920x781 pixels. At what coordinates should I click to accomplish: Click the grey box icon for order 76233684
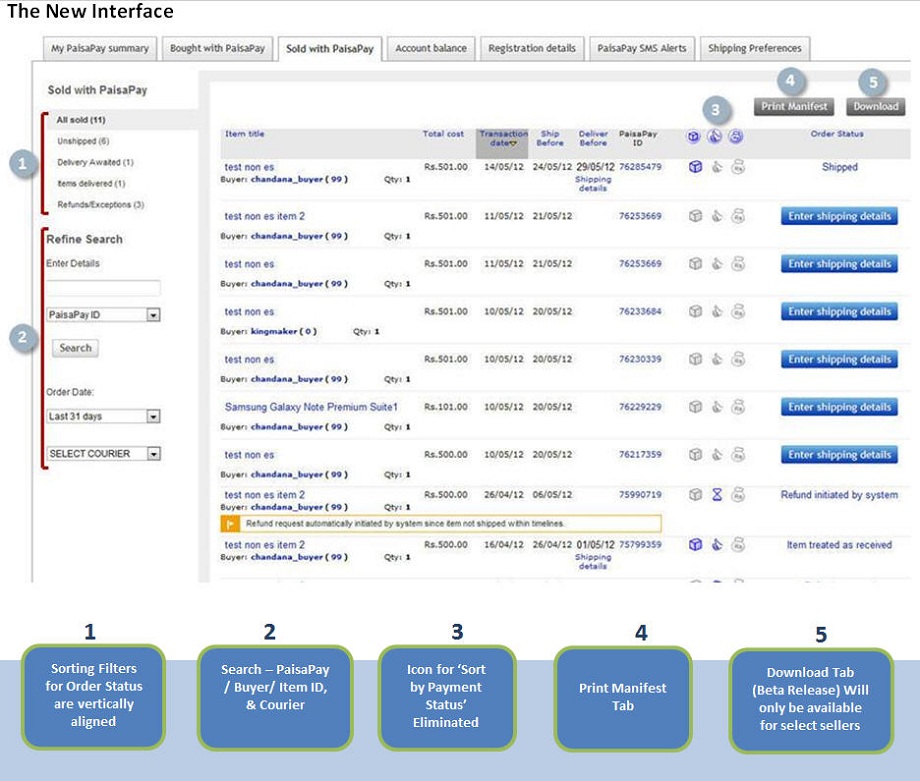point(695,311)
